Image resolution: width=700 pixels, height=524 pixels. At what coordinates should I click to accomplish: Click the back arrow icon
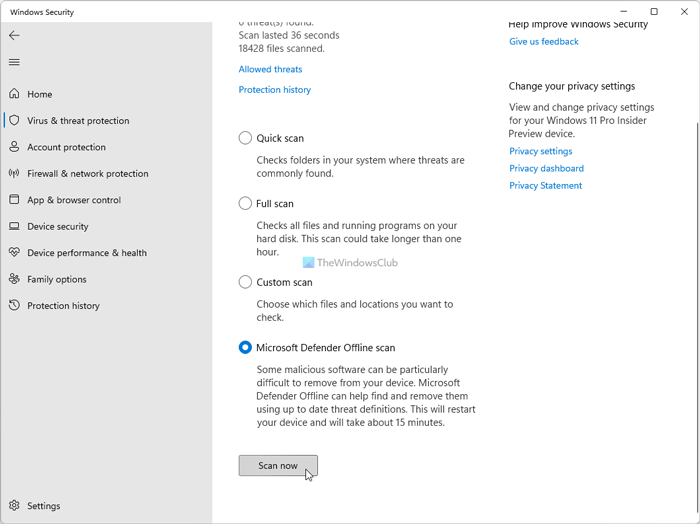(14, 35)
